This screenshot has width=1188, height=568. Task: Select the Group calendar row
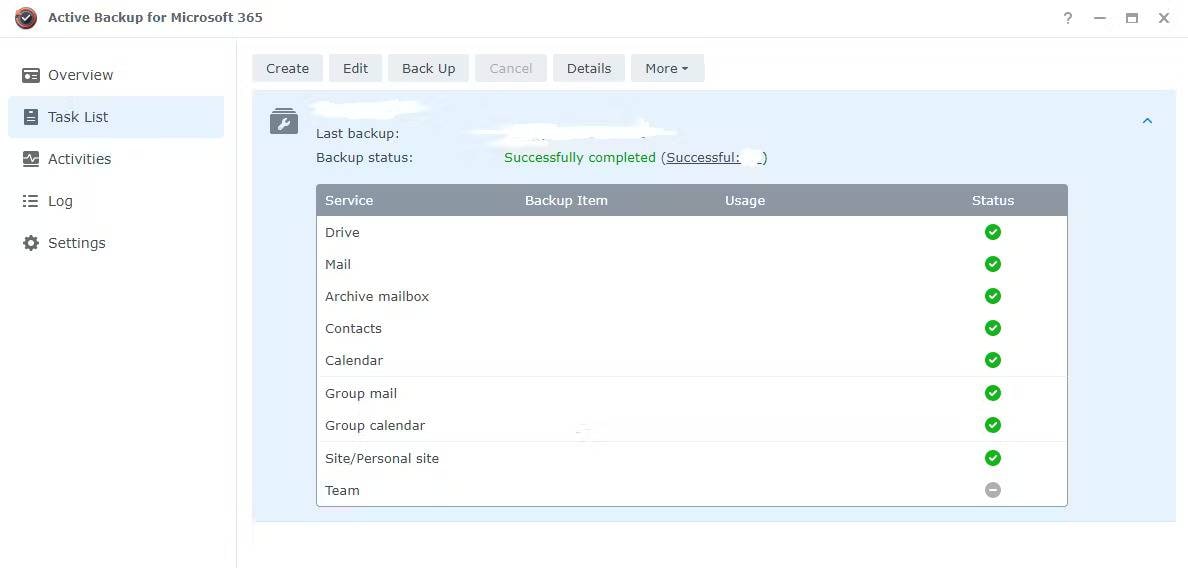(x=692, y=425)
